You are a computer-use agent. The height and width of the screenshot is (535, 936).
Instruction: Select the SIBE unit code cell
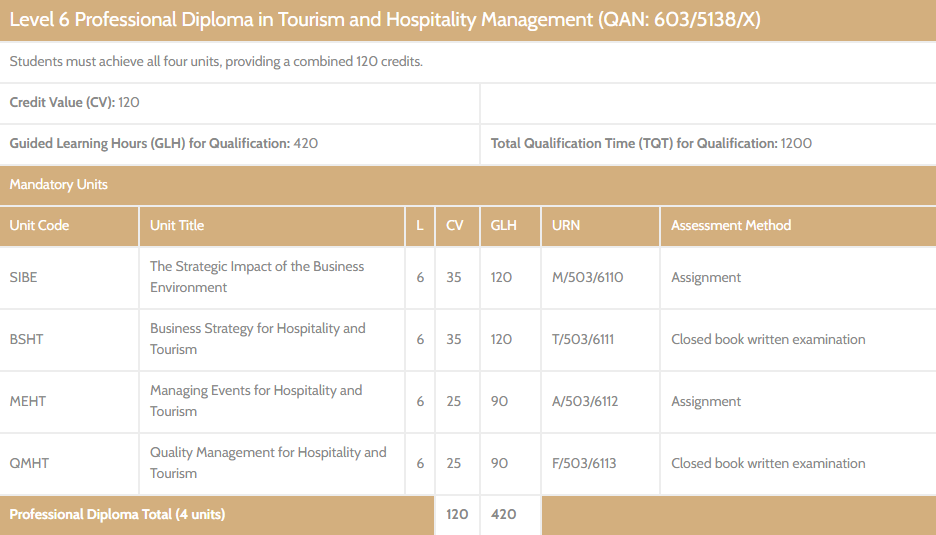(x=24, y=278)
